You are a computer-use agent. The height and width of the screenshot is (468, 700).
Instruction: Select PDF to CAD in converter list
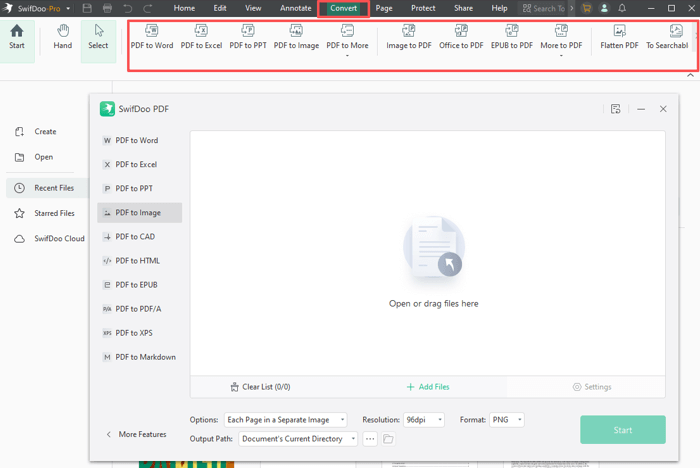(140, 237)
